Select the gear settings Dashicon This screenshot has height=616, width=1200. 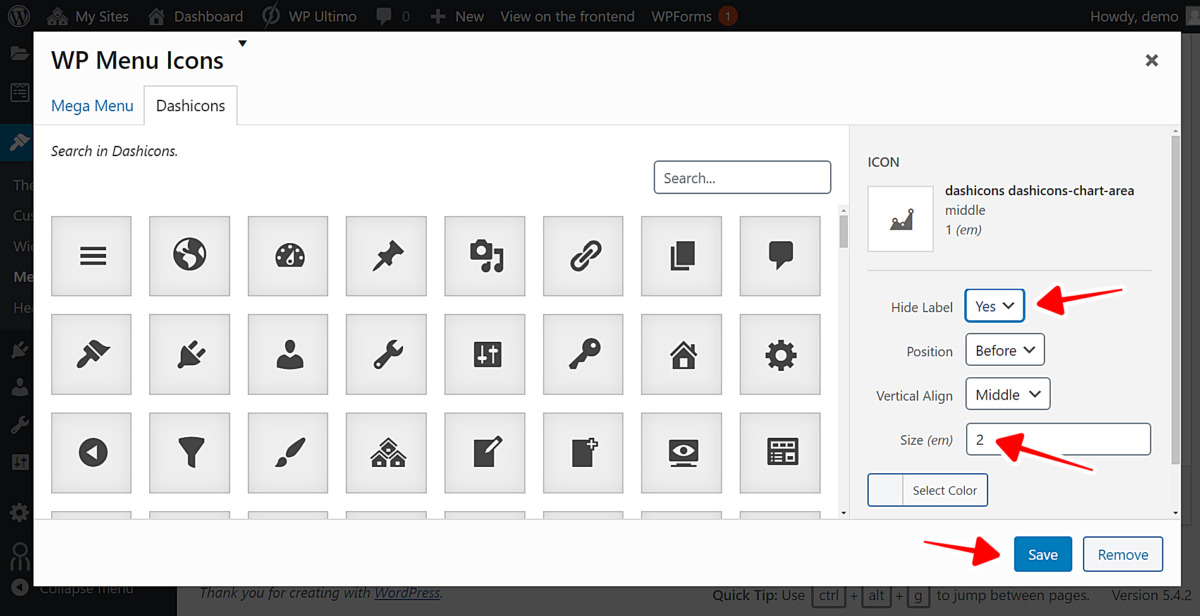click(779, 354)
